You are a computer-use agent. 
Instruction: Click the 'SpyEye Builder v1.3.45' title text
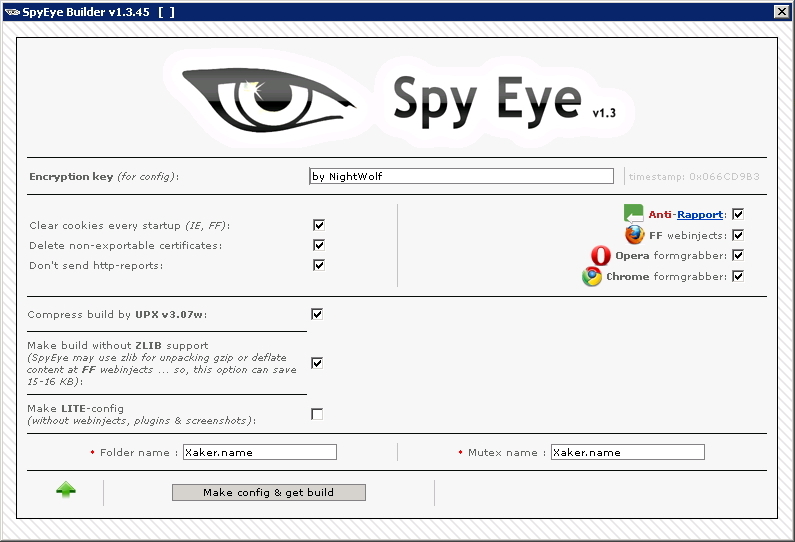[x=86, y=12]
